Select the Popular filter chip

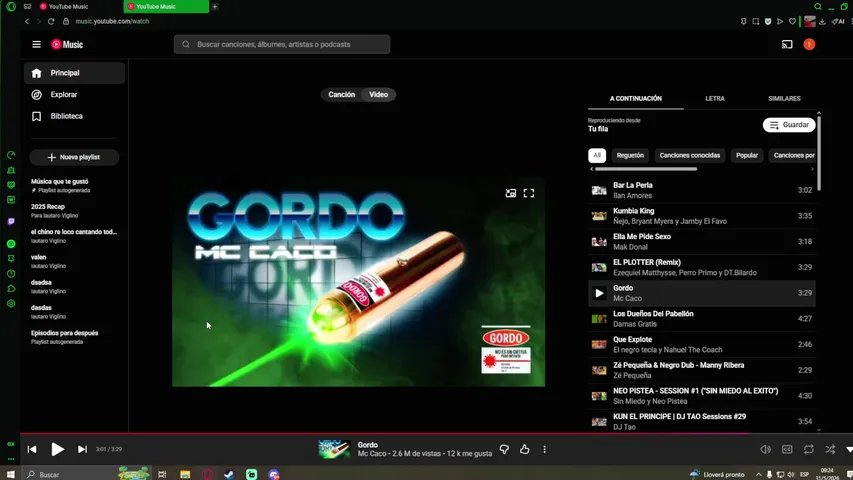(x=746, y=156)
